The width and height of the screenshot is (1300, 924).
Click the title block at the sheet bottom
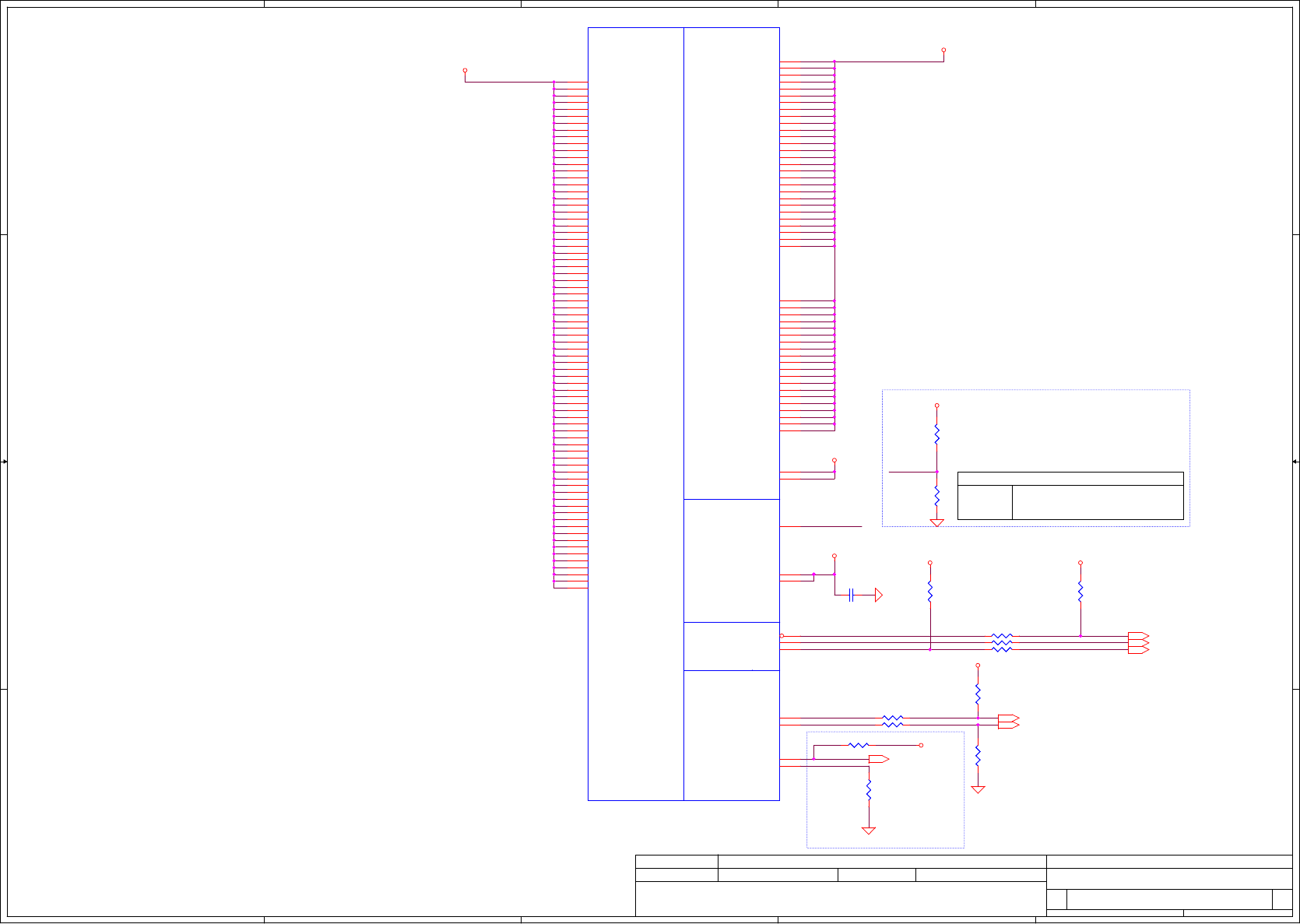point(964,886)
